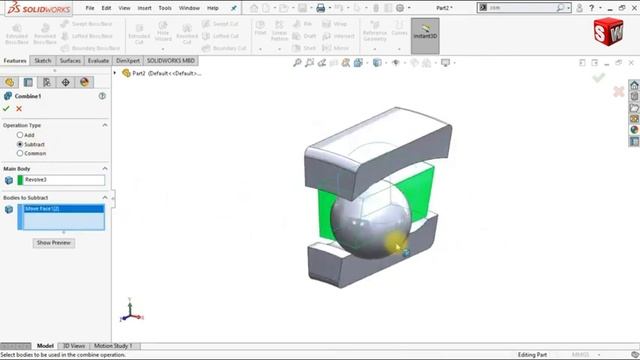Expand the Part2 flyout feature tree

click(115, 73)
